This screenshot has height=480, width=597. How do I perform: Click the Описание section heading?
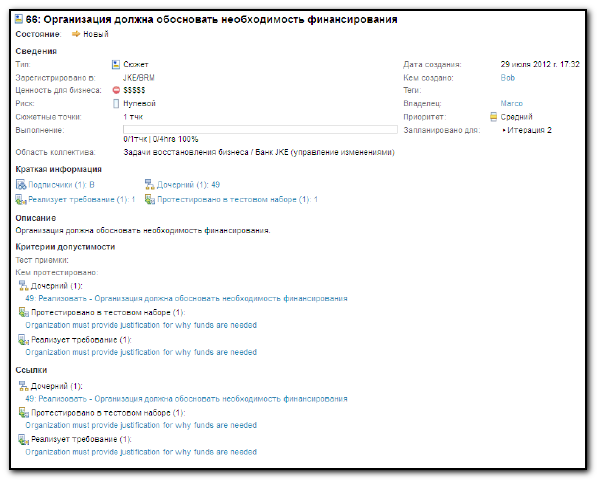tap(35, 218)
